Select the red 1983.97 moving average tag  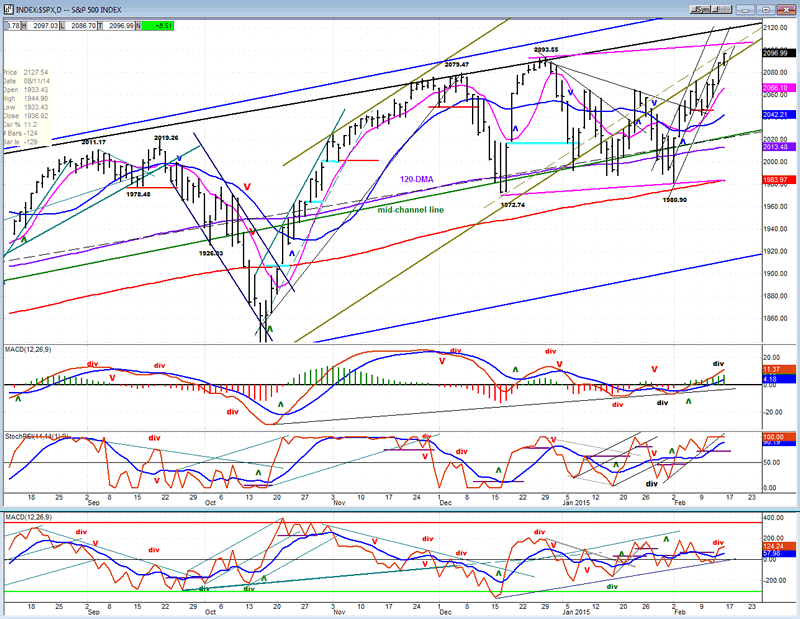[779, 180]
